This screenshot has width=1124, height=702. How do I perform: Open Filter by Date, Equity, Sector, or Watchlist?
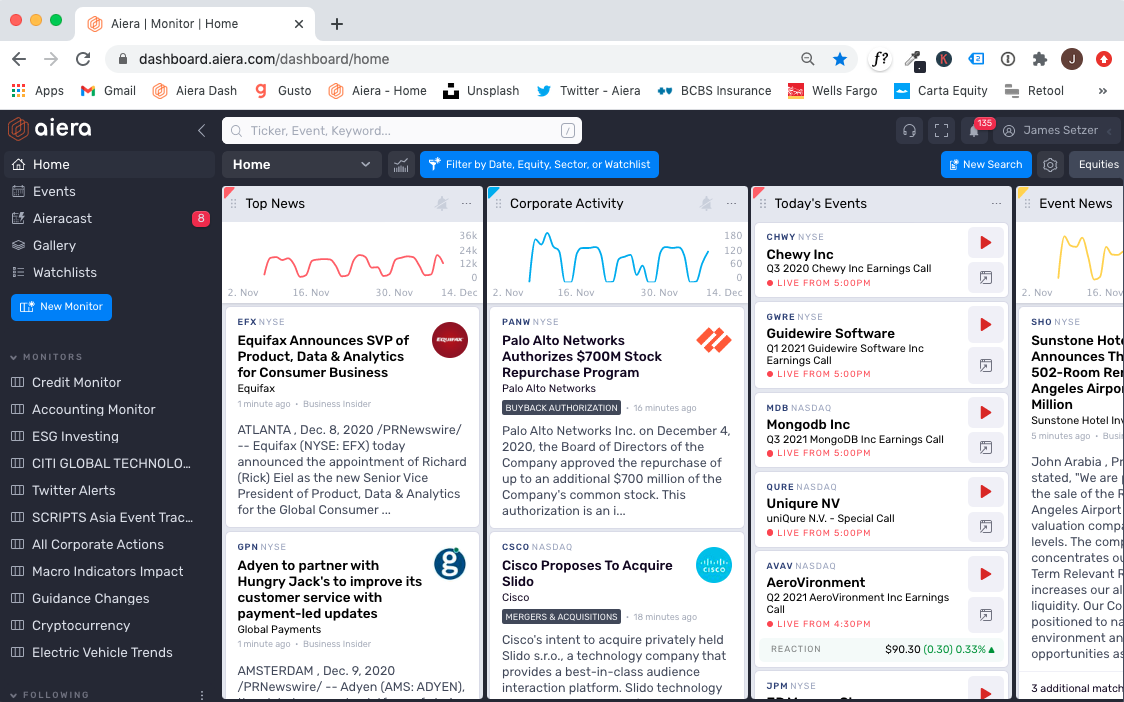pyautogui.click(x=539, y=165)
